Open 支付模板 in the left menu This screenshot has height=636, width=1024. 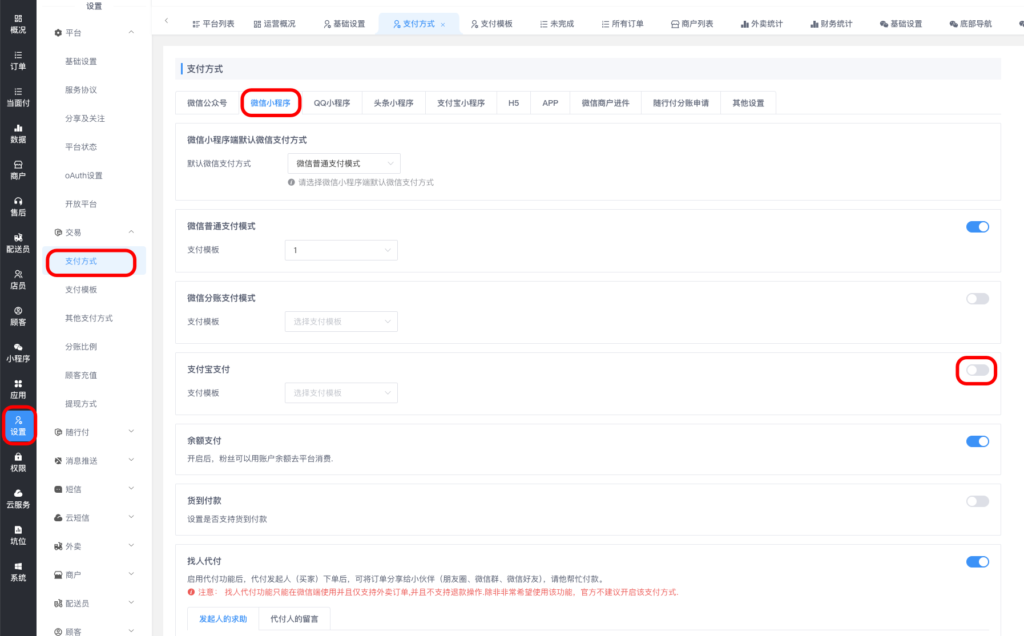point(81,289)
